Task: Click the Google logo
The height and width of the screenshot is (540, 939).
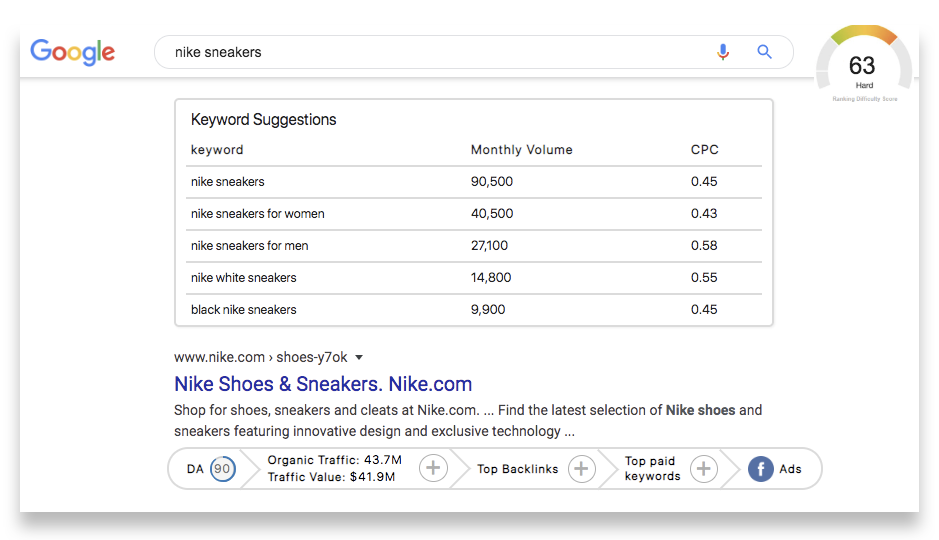Action: (72, 52)
